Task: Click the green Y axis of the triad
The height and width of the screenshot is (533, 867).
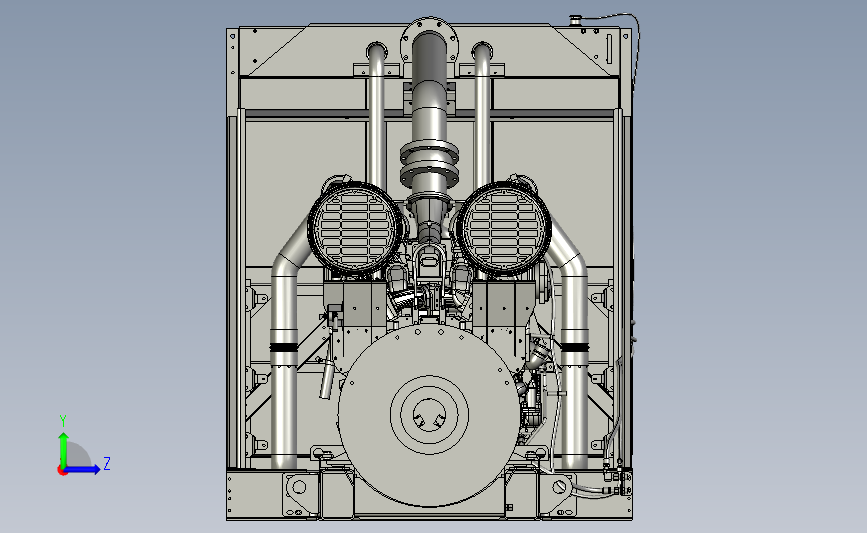Action: coord(64,450)
